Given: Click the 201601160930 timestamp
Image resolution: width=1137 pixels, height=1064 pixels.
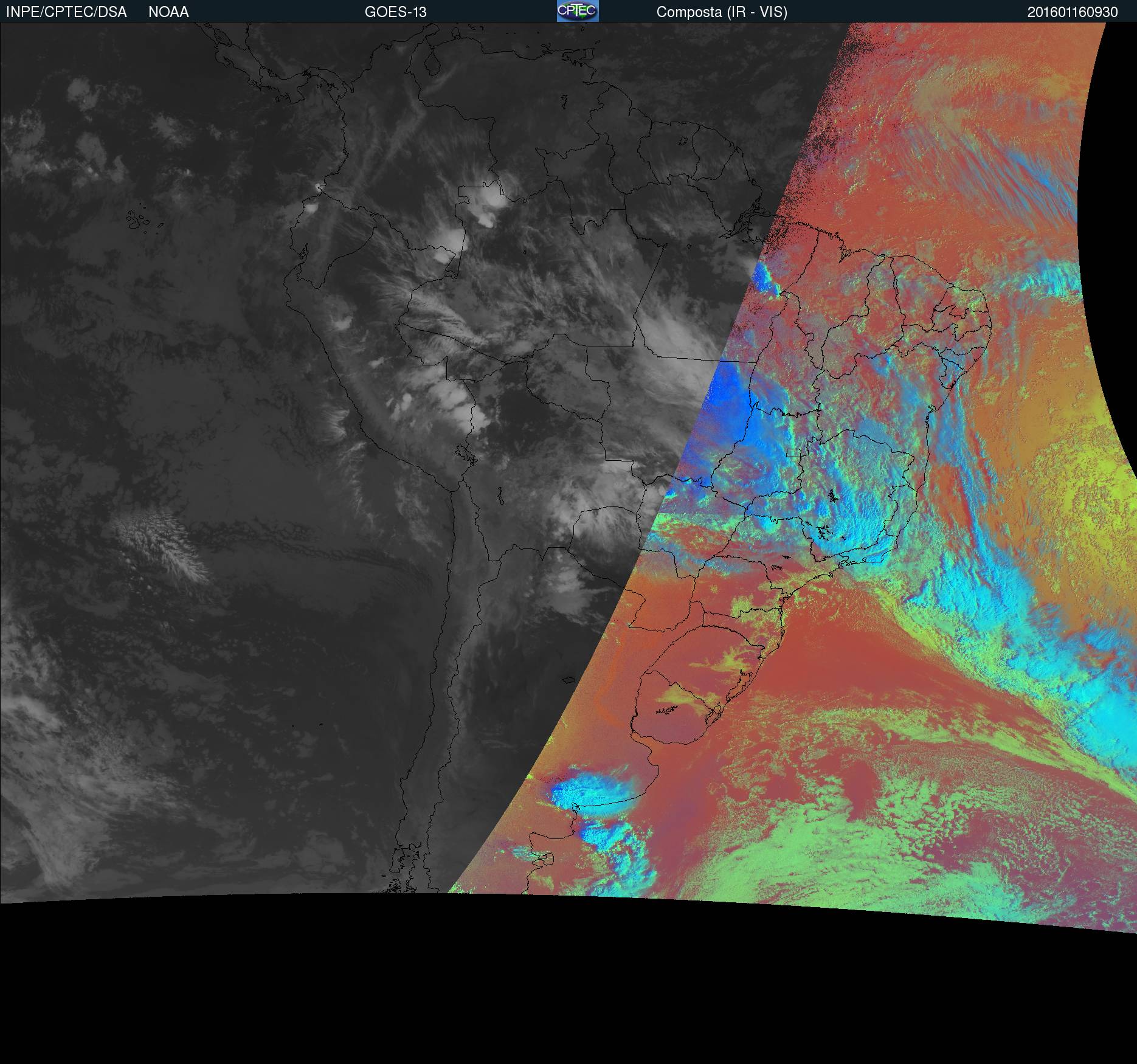Looking at the screenshot, I should (x=1073, y=12).
